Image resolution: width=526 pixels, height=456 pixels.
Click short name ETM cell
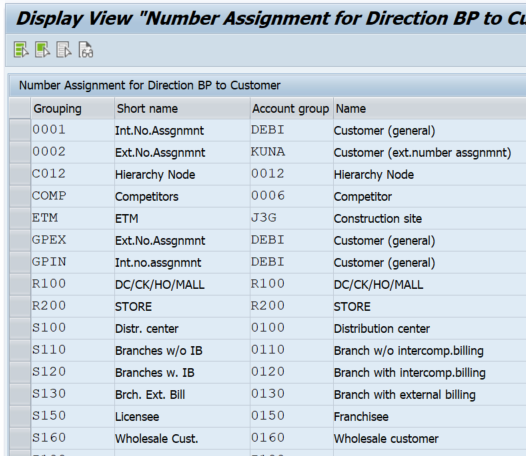point(182,218)
